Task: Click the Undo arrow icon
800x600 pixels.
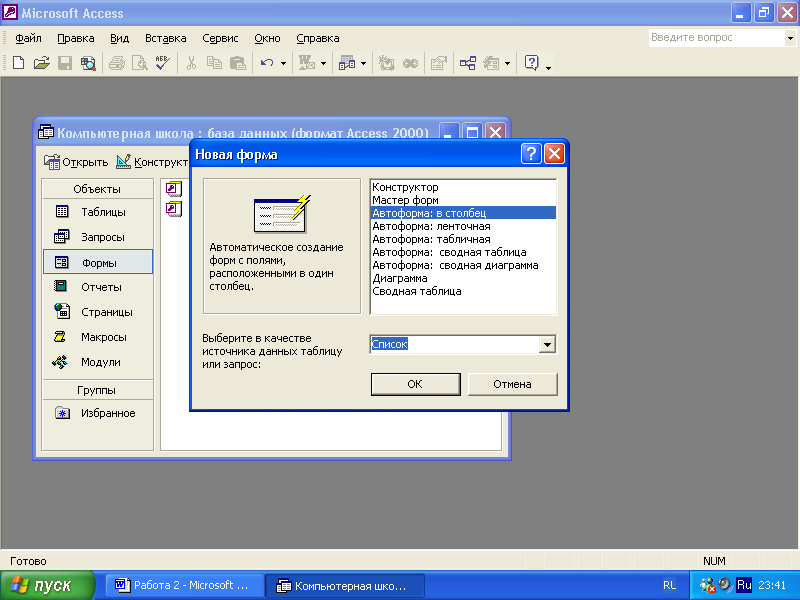Action: 267,63
